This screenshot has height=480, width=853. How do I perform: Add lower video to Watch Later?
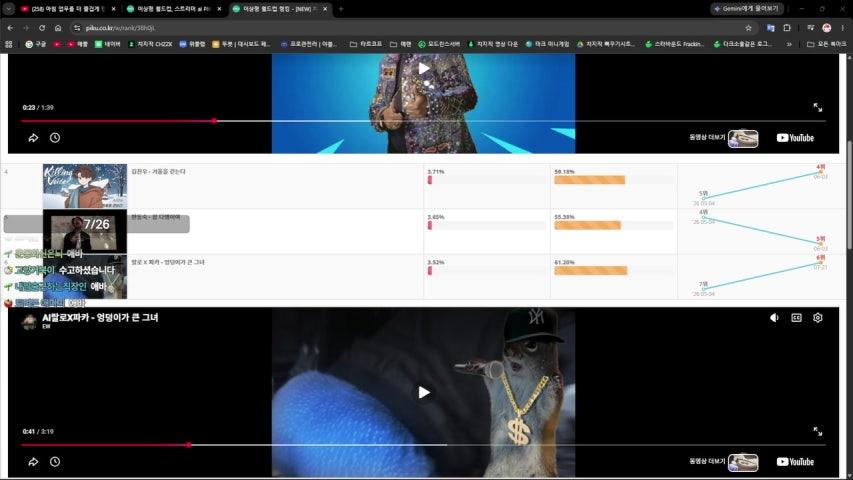click(x=55, y=461)
